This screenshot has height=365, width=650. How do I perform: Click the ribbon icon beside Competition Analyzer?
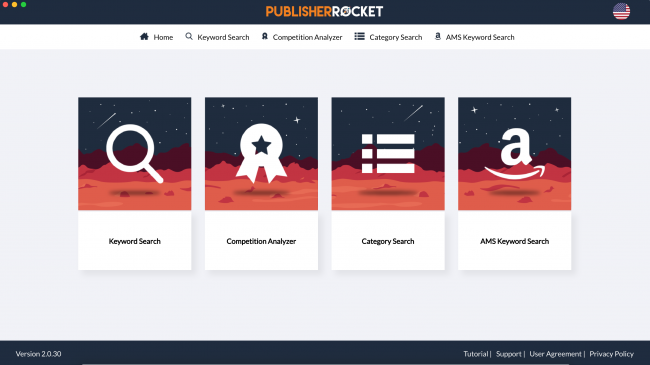264,36
